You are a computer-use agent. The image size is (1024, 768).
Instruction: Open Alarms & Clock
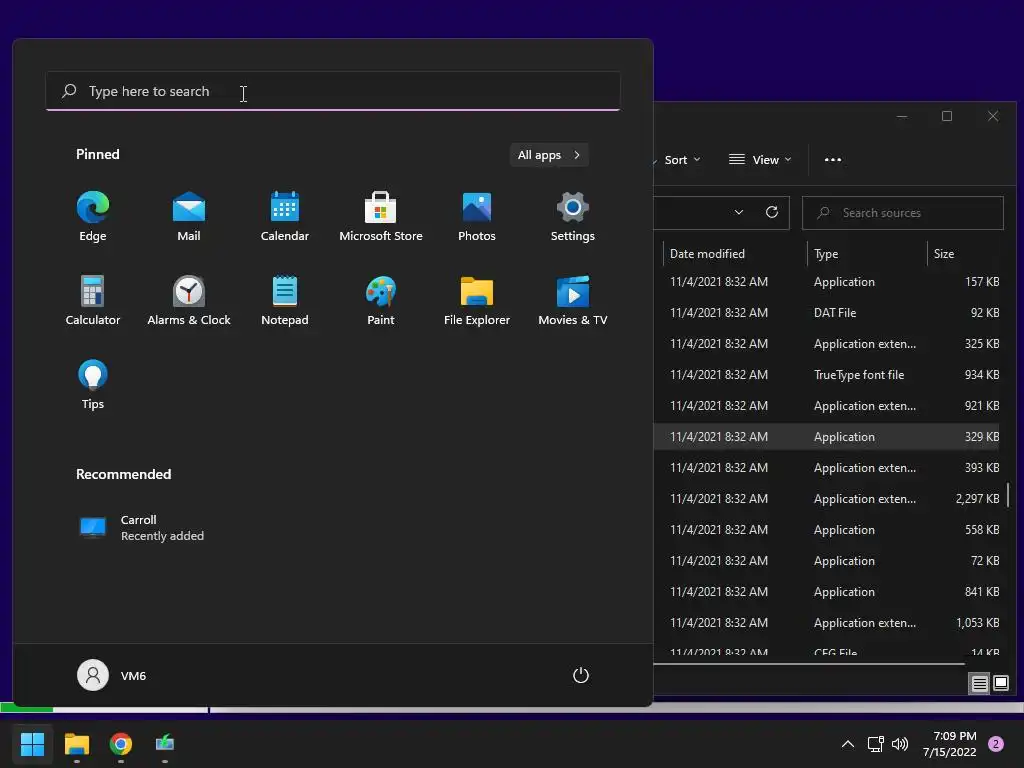[x=189, y=300]
